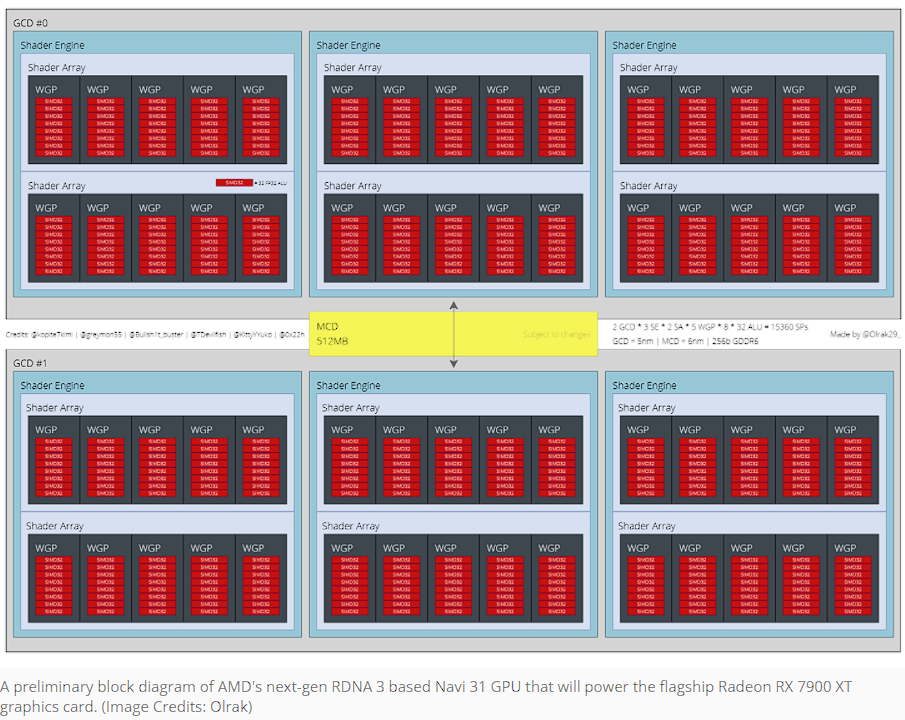This screenshot has width=905, height=720.
Task: Click the '@greymon55' credit handle
Action: pyautogui.click(x=101, y=334)
